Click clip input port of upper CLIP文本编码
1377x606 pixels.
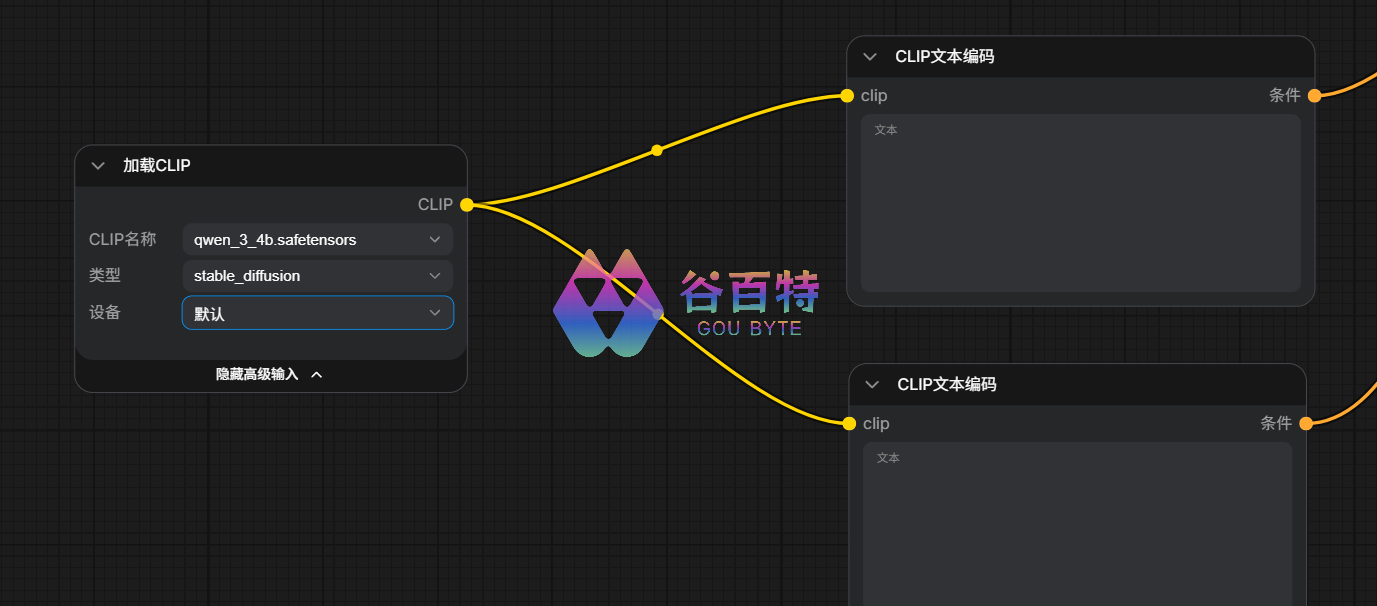tap(847, 96)
